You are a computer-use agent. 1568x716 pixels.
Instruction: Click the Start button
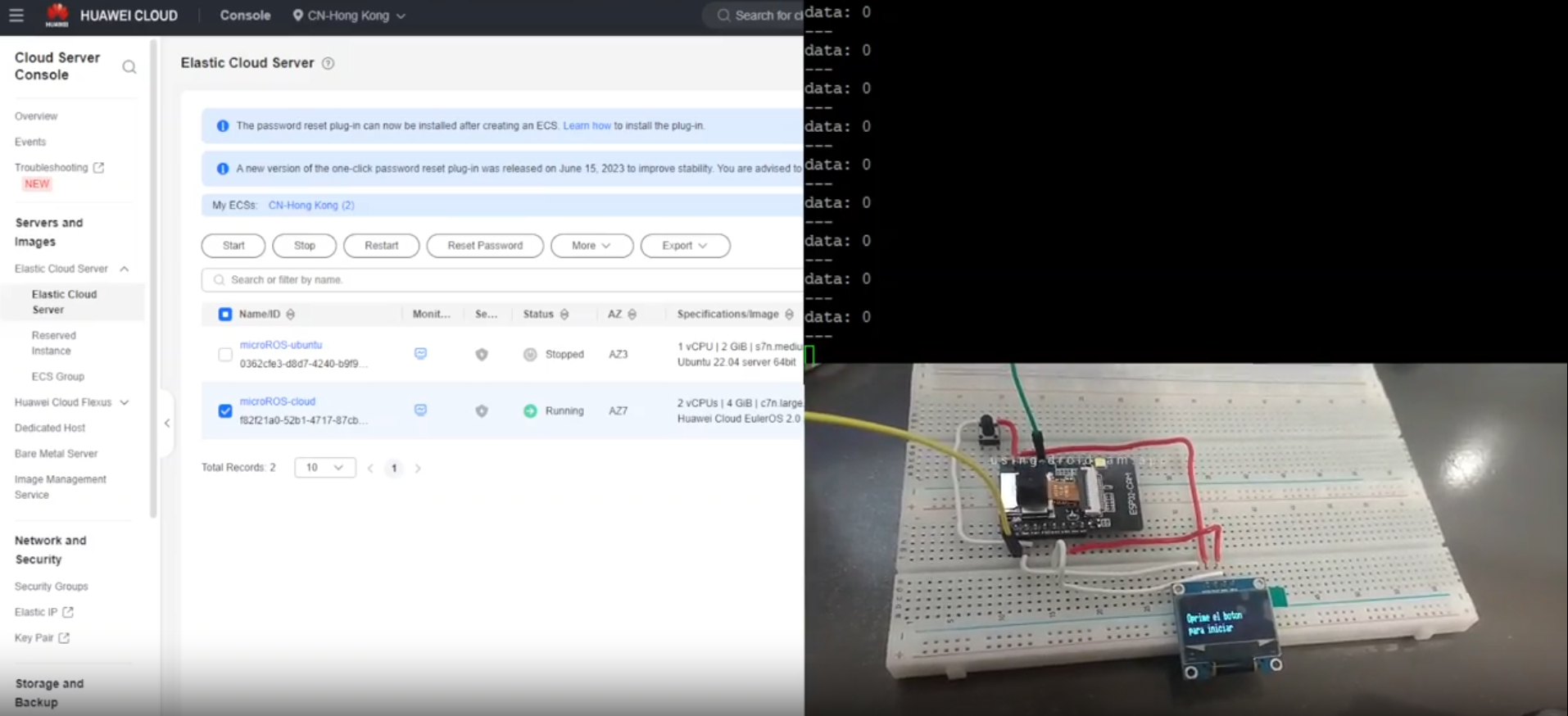pos(233,246)
